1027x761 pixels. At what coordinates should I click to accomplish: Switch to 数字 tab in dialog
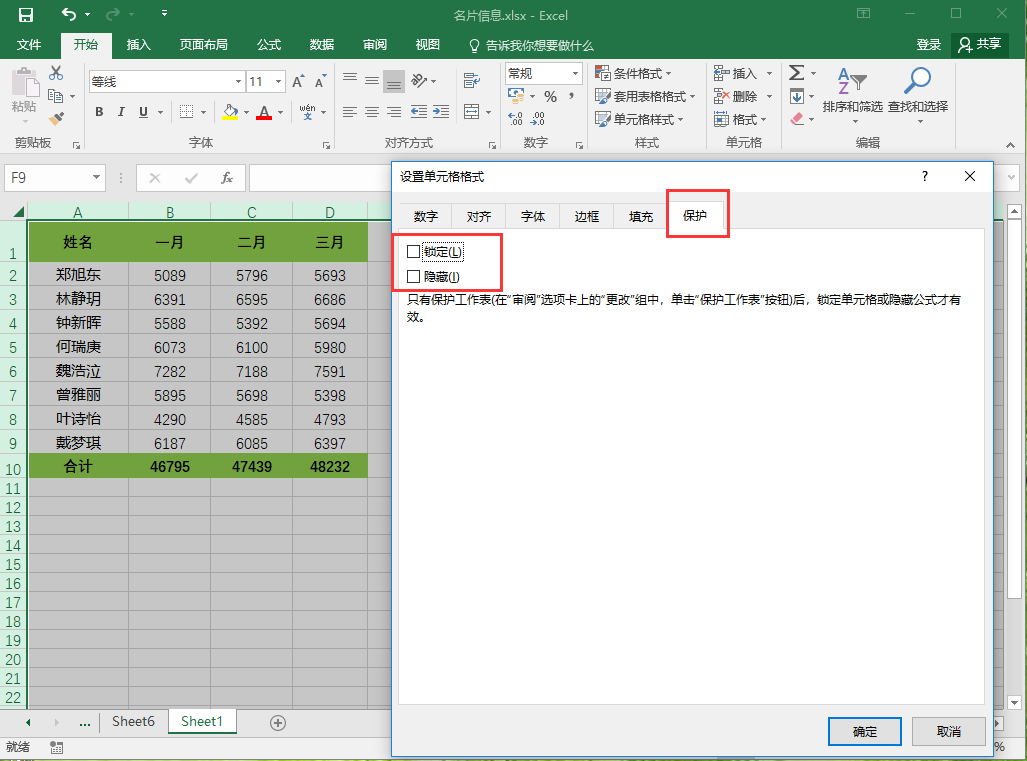coord(426,216)
